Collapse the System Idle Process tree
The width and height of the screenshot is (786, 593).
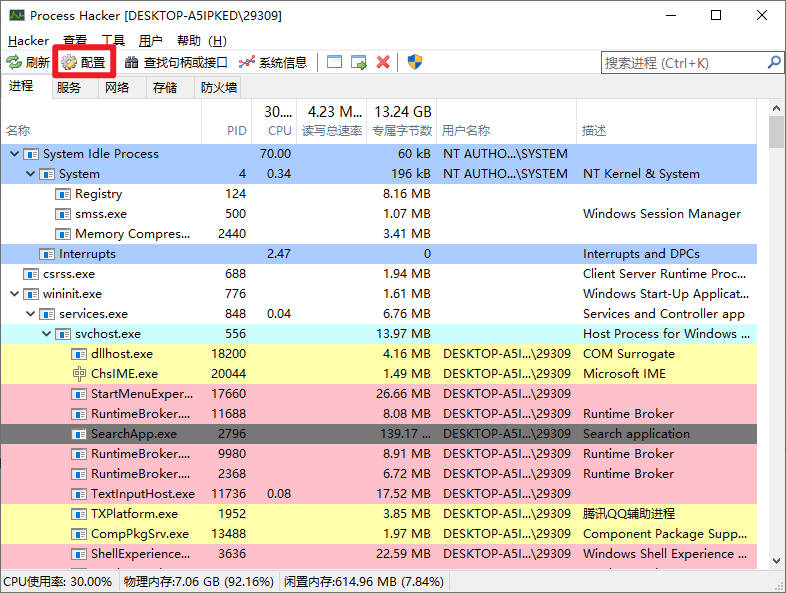point(14,154)
